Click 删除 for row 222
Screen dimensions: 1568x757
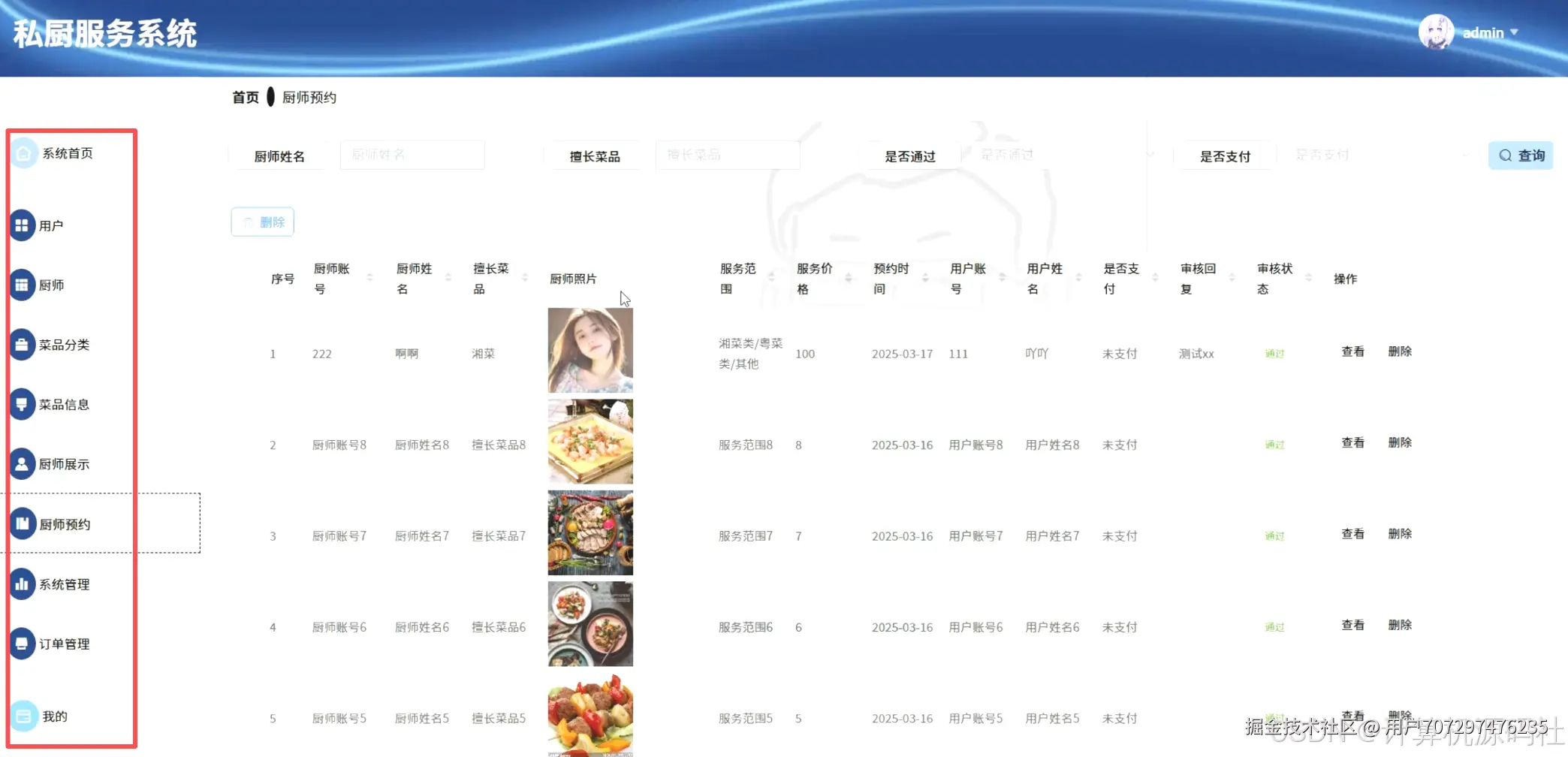pos(1400,351)
